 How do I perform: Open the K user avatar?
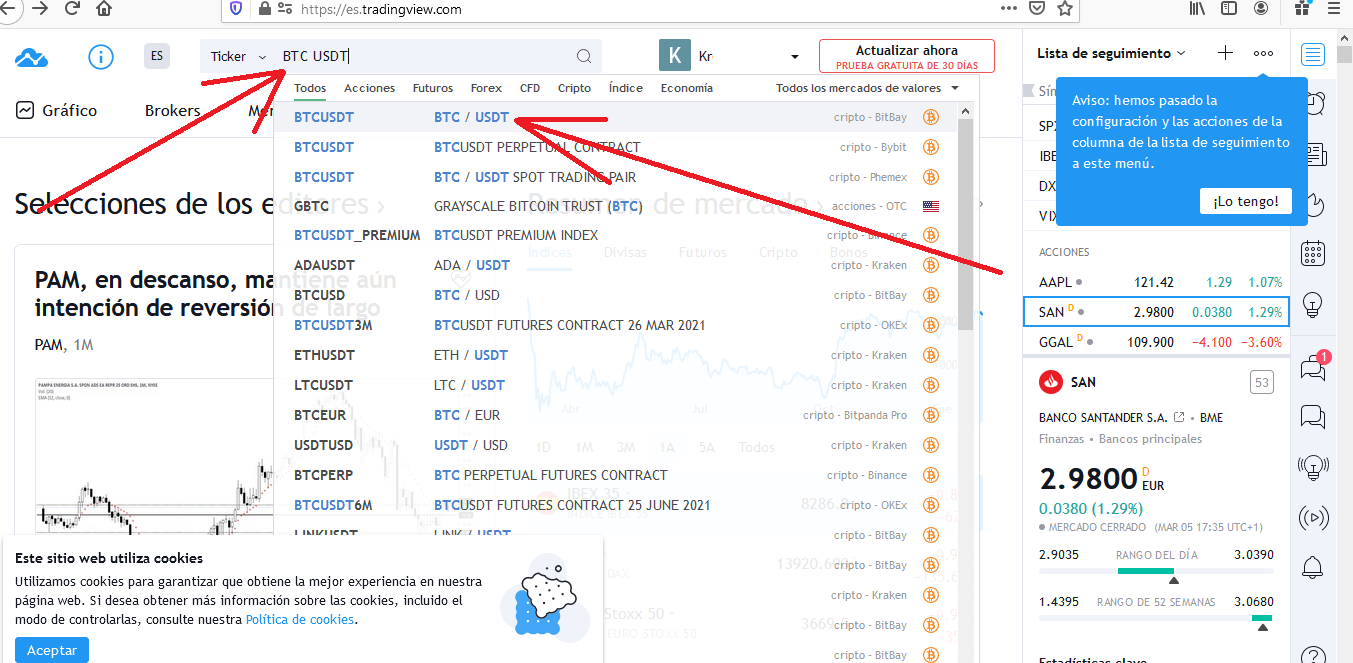(x=675, y=56)
